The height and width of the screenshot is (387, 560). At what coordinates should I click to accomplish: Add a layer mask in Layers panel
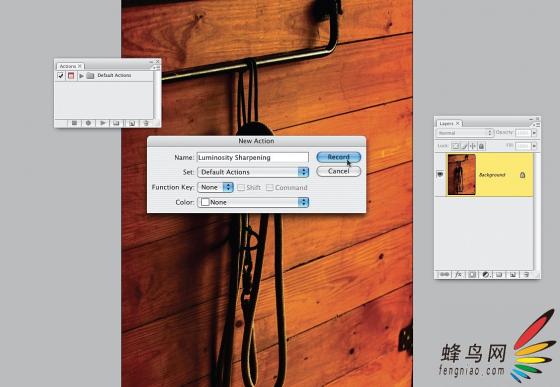tap(472, 274)
